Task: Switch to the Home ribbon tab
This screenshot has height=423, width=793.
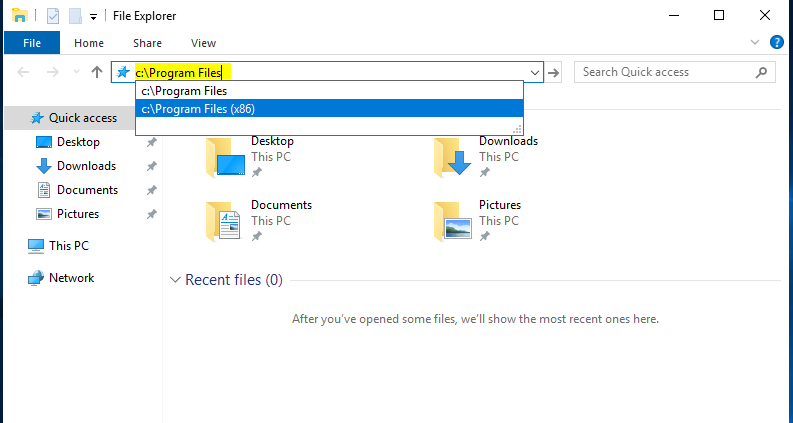Action: point(89,43)
